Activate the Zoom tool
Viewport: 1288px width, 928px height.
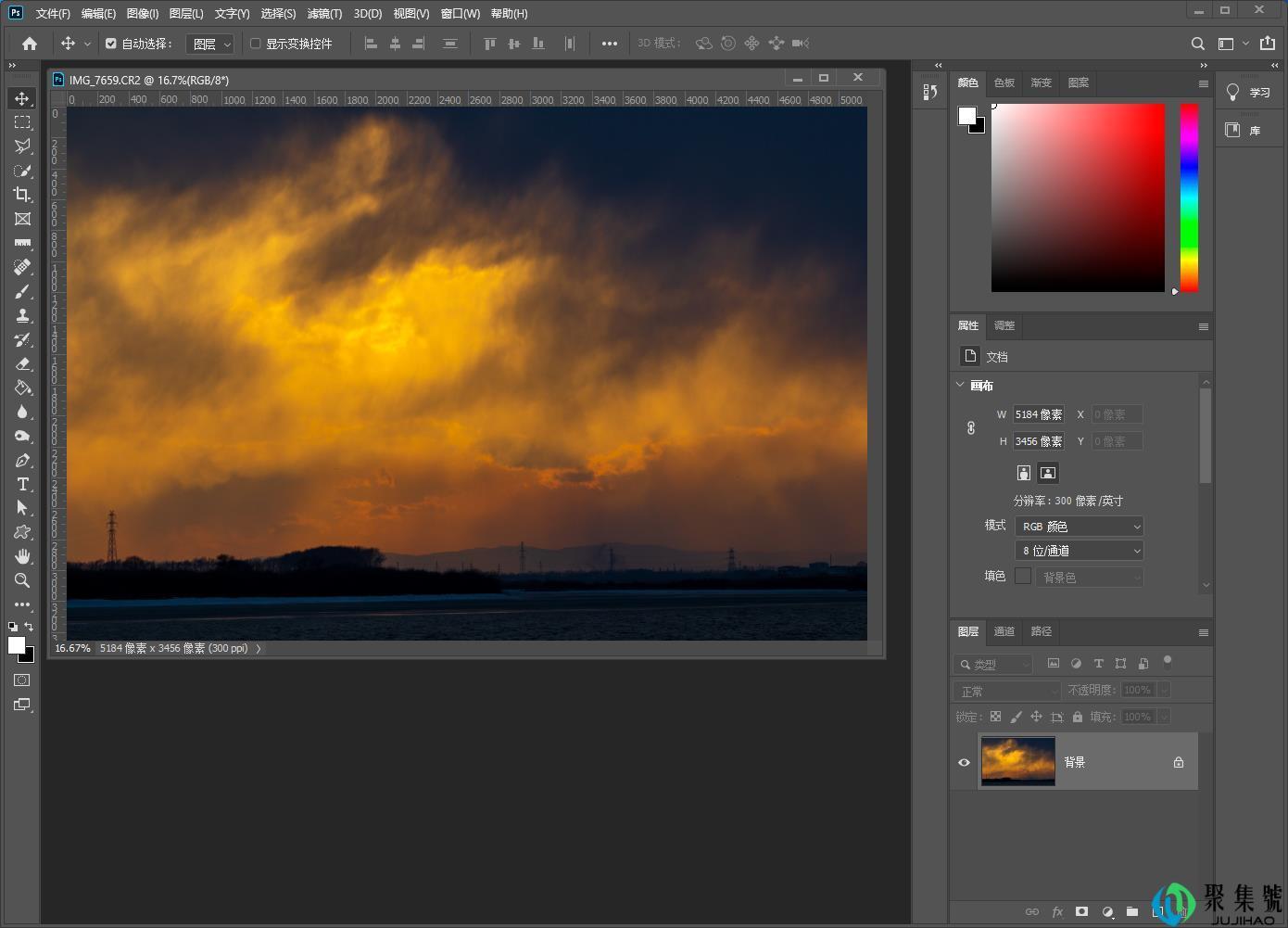[22, 580]
